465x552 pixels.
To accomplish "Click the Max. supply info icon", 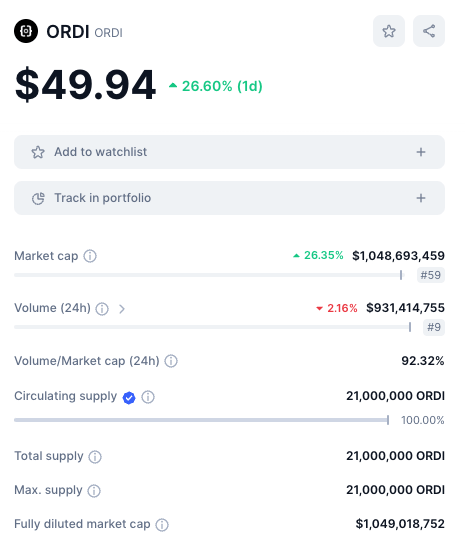I will coord(94,491).
